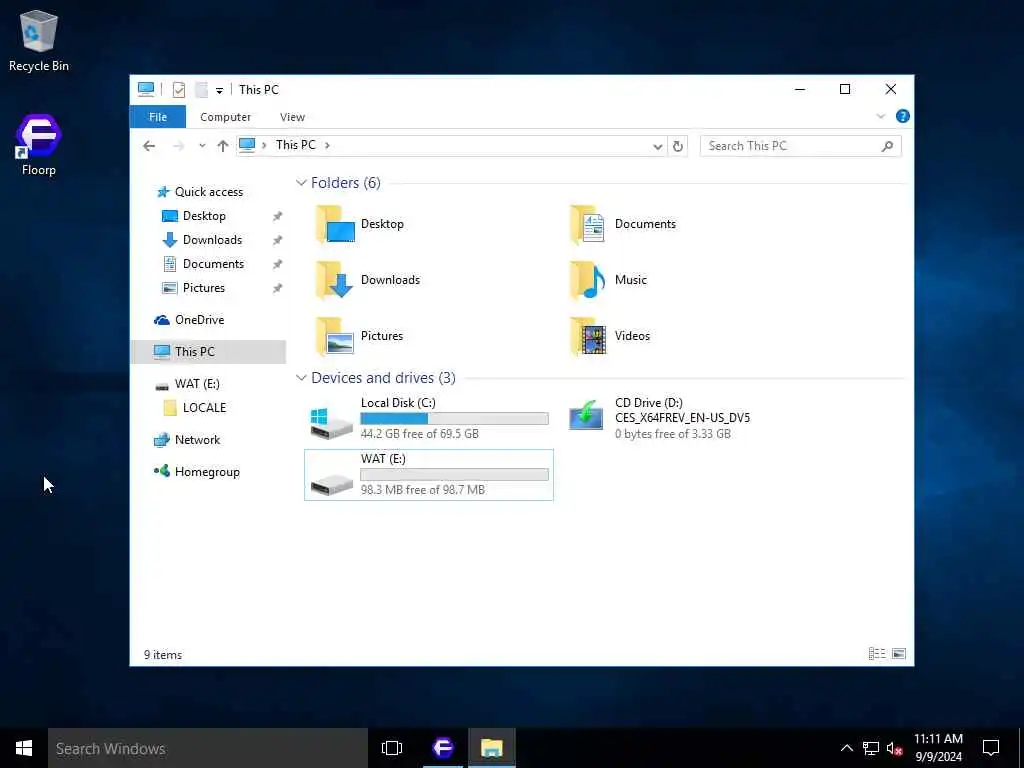Open the address bar history dropdown
The width and height of the screenshot is (1024, 768).
tap(658, 146)
